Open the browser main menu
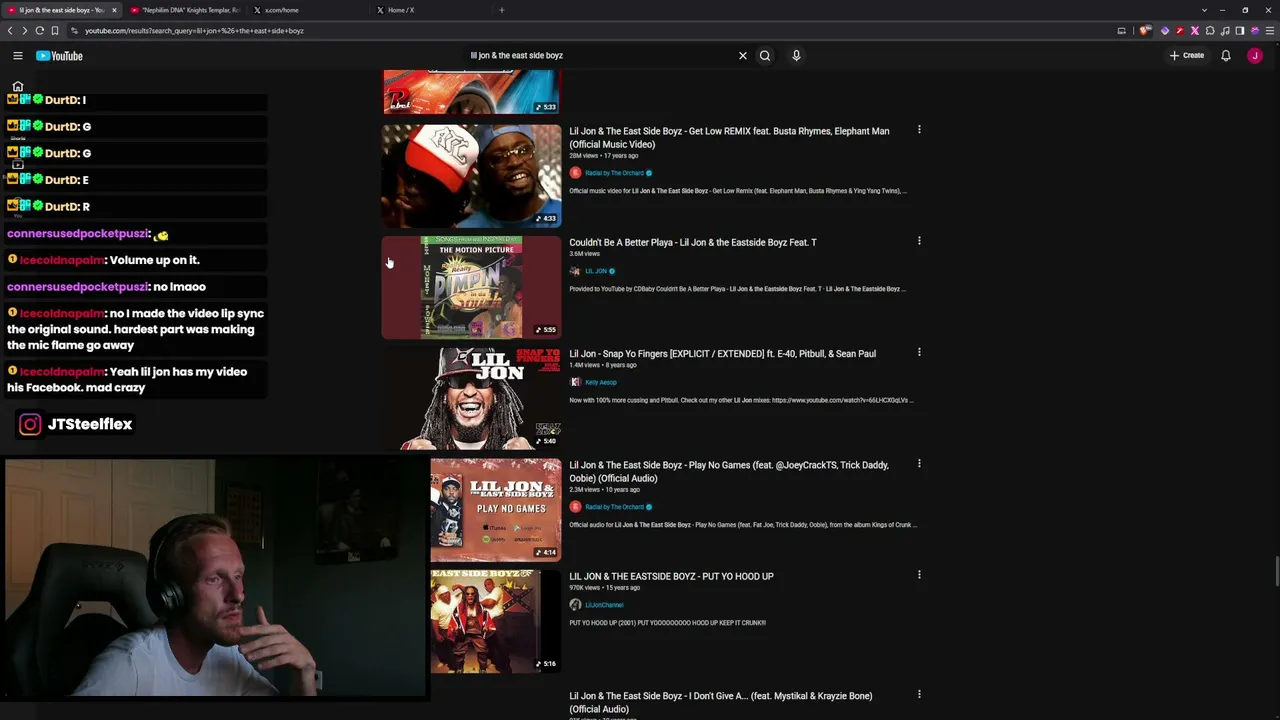This screenshot has width=1280, height=720. tap(1270, 31)
